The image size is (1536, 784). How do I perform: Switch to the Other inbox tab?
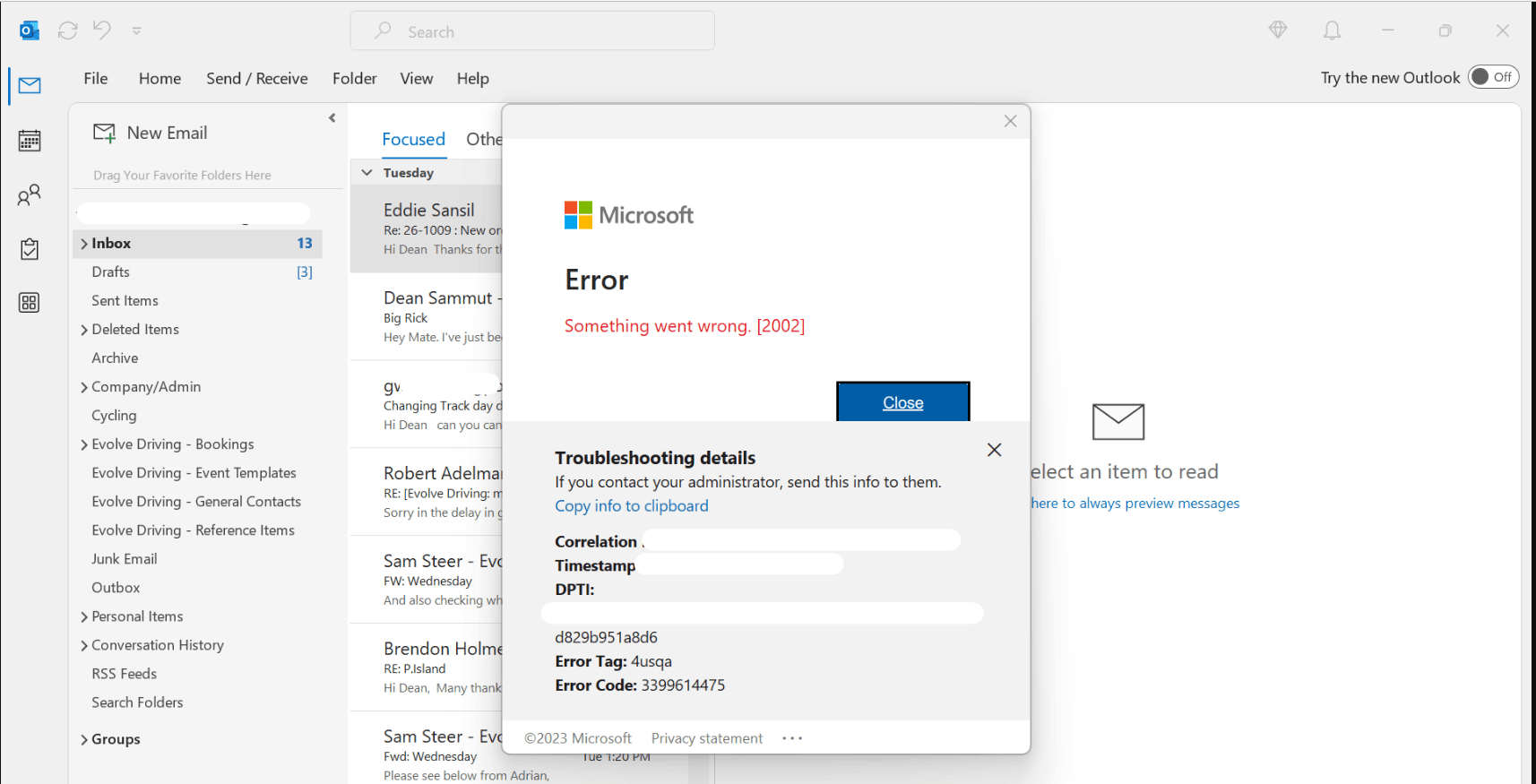(x=484, y=139)
